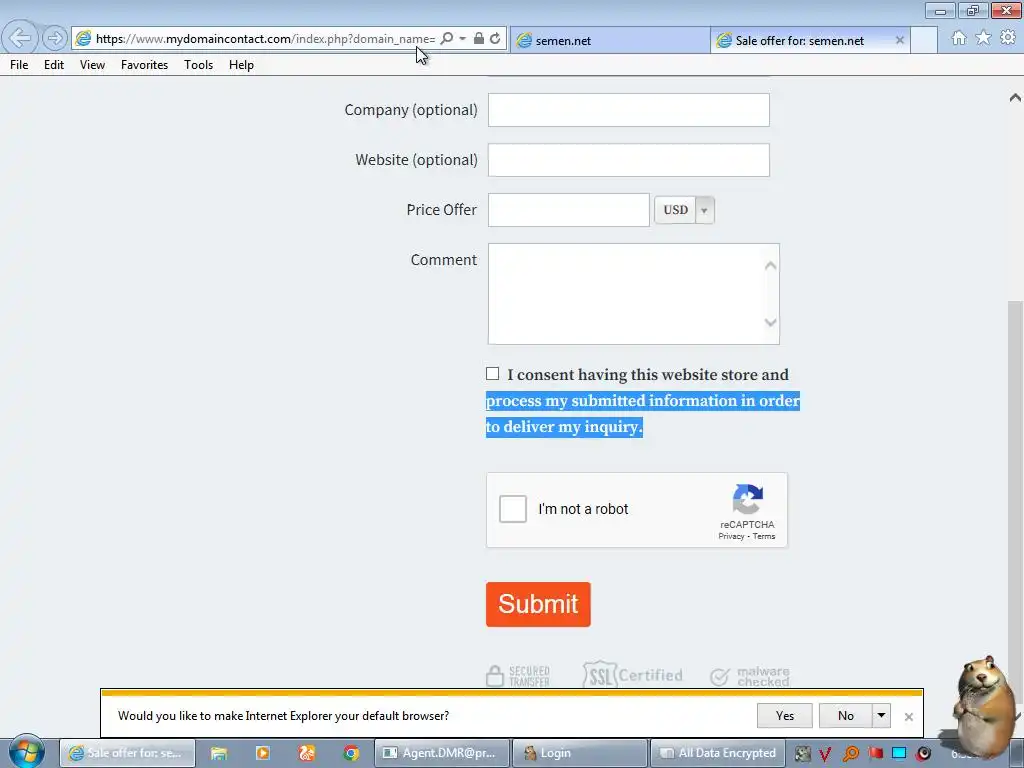
Task: Click the Website (optional) input field
Action: pos(628,160)
